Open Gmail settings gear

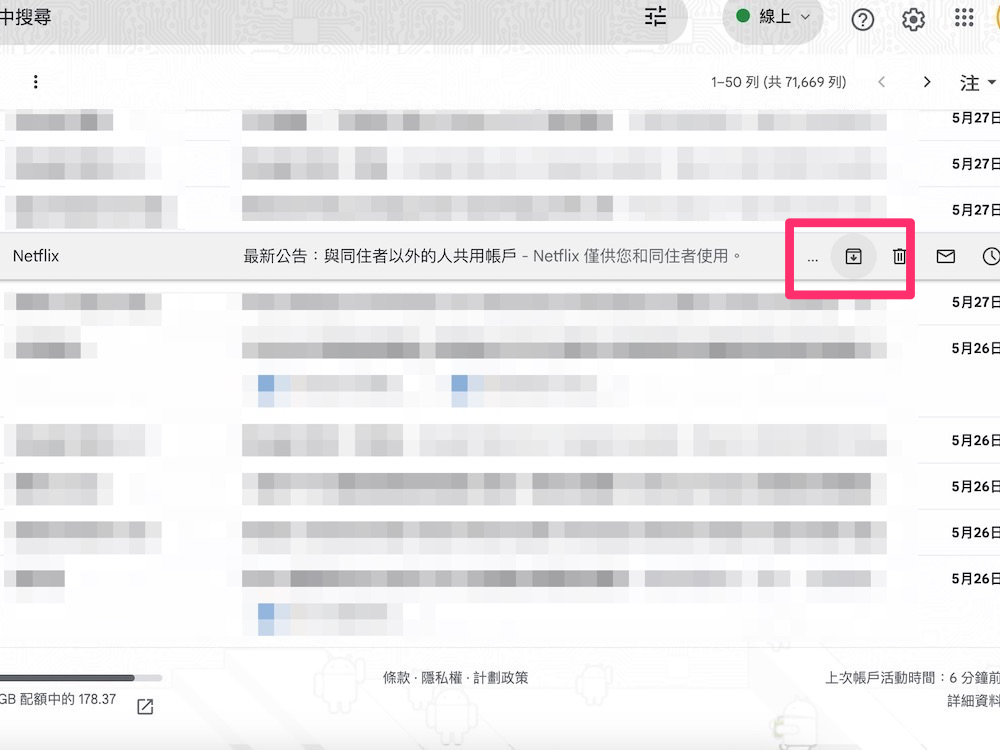913,20
